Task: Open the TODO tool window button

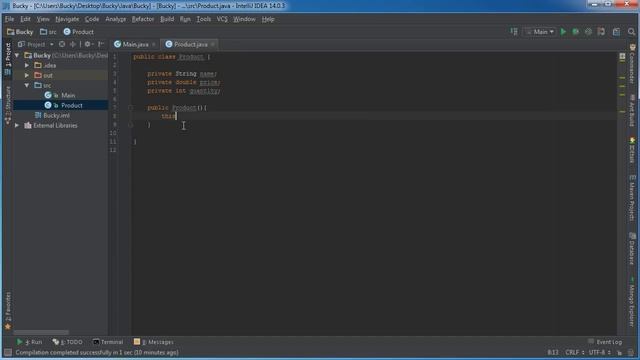Action: coord(67,342)
